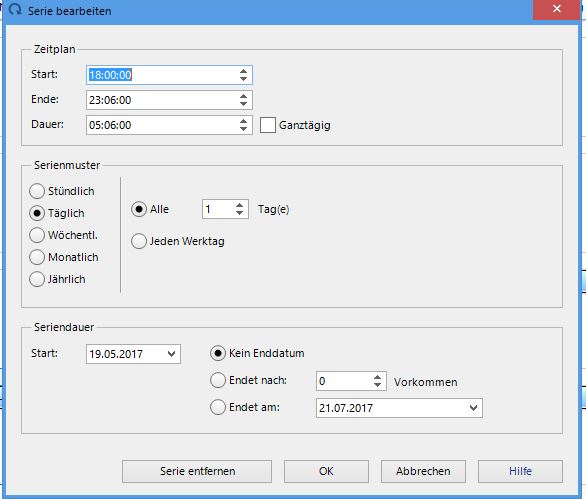The width and height of the screenshot is (586, 499).
Task: Click the Endet am date text 21.07.2017
Action: [x=346, y=408]
